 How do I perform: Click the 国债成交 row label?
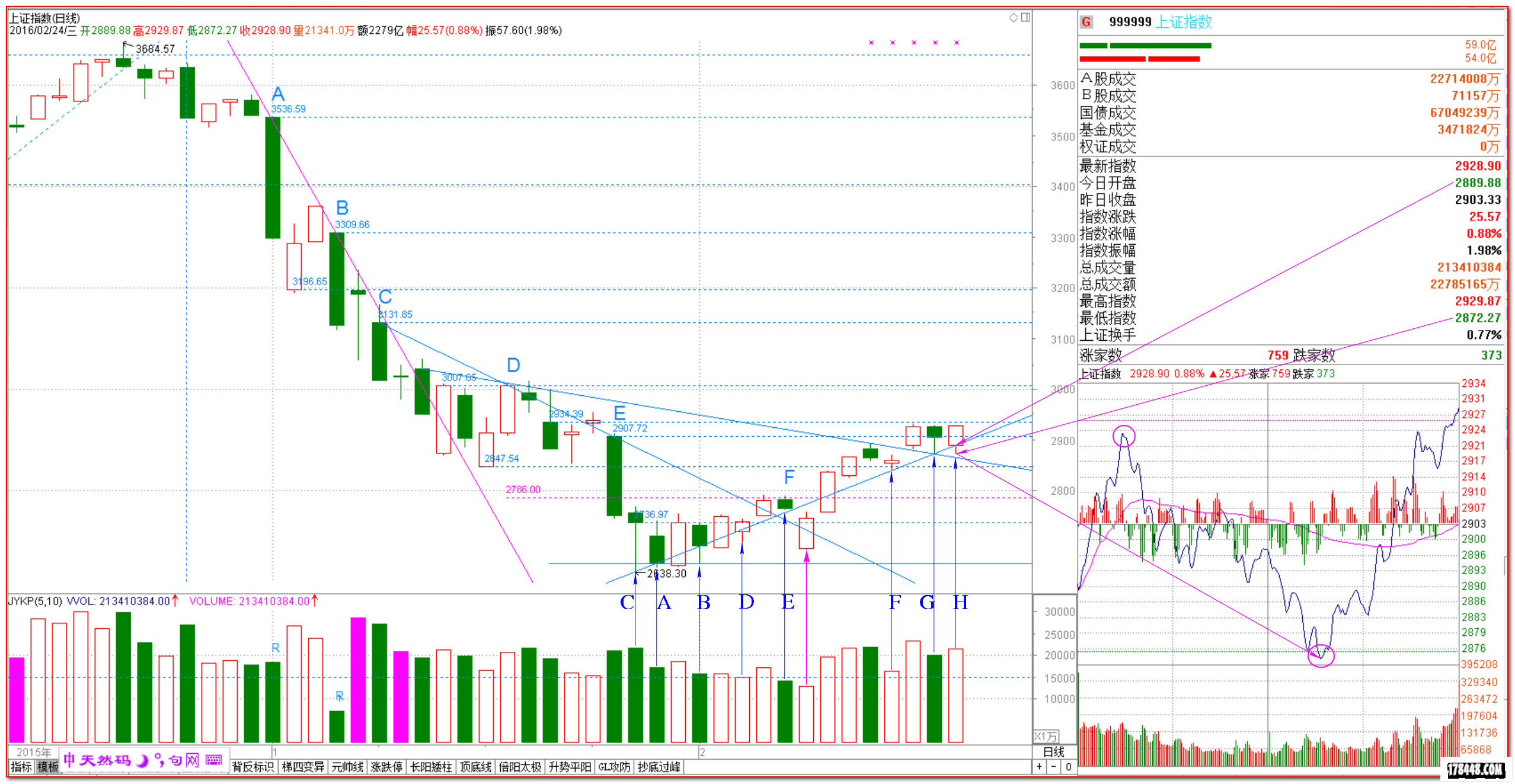(1108, 113)
